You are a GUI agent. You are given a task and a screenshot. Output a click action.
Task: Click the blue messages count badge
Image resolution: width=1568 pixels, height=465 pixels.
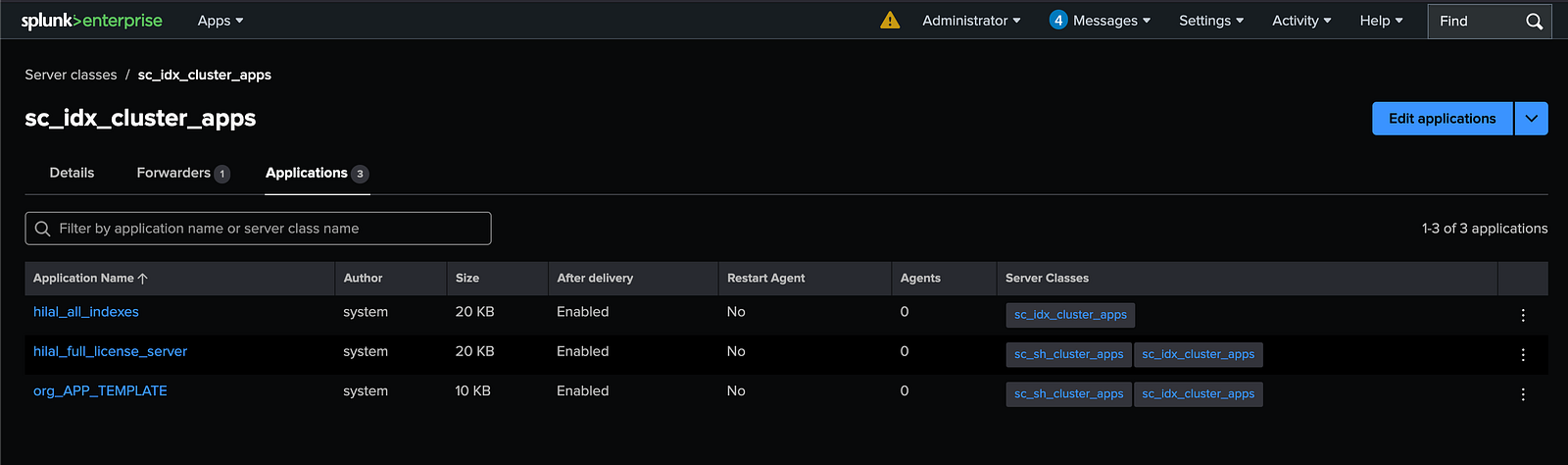point(1057,20)
